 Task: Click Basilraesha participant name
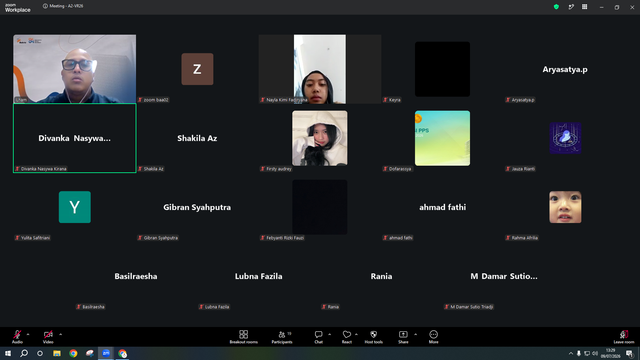click(136, 276)
